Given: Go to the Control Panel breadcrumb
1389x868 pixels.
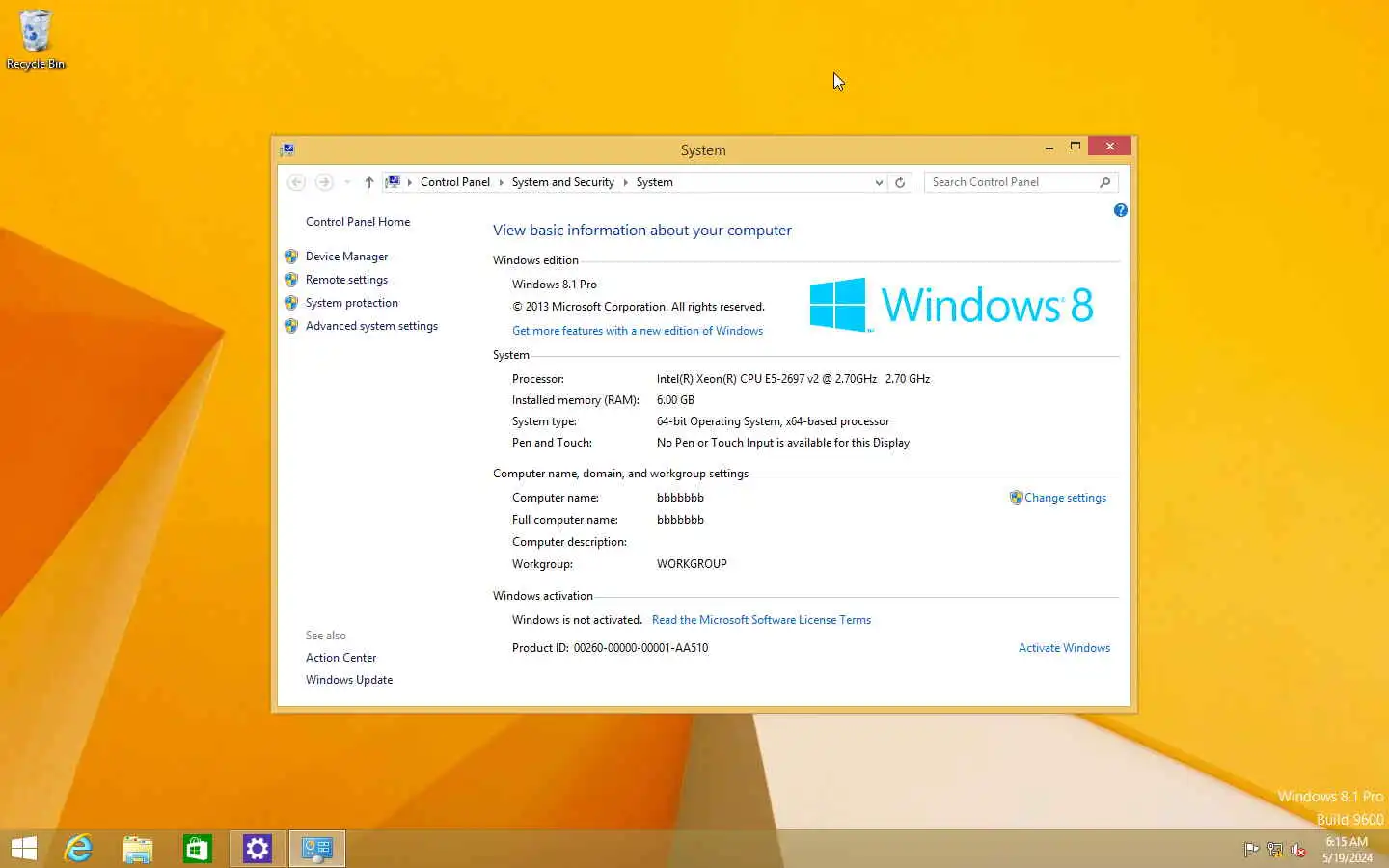Looking at the screenshot, I should click(x=455, y=182).
